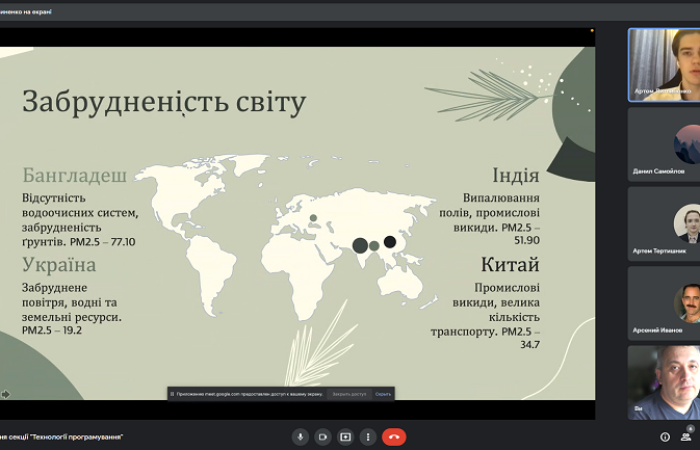Click the small map dot above the others
Image resolution: width=700 pixels, height=450 pixels.
[313, 217]
